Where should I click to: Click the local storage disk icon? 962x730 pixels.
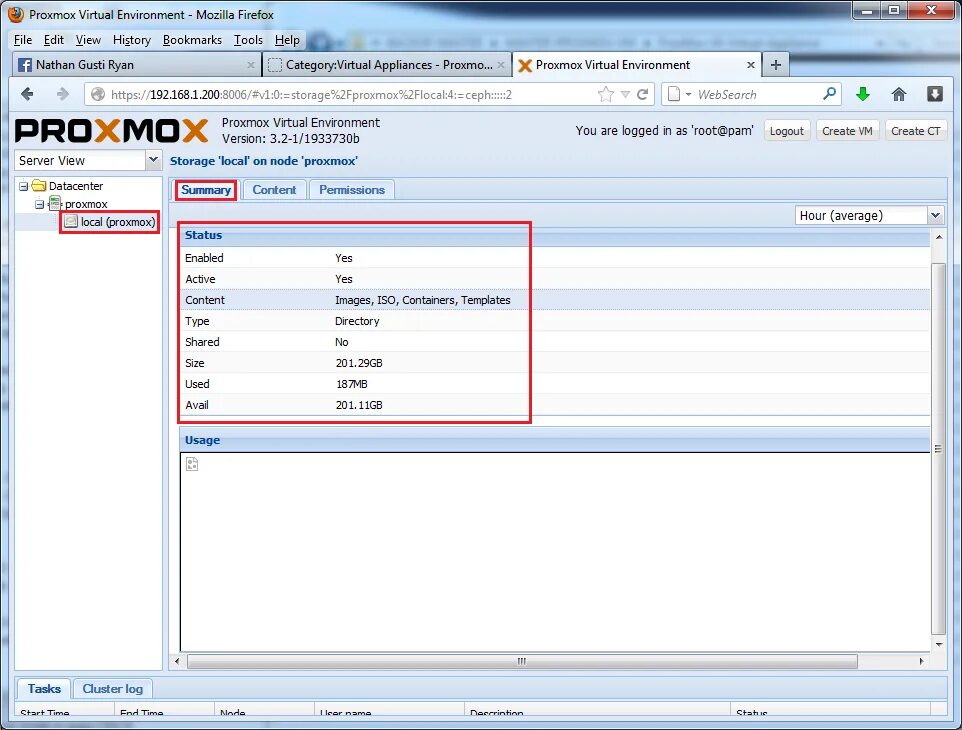pos(71,221)
